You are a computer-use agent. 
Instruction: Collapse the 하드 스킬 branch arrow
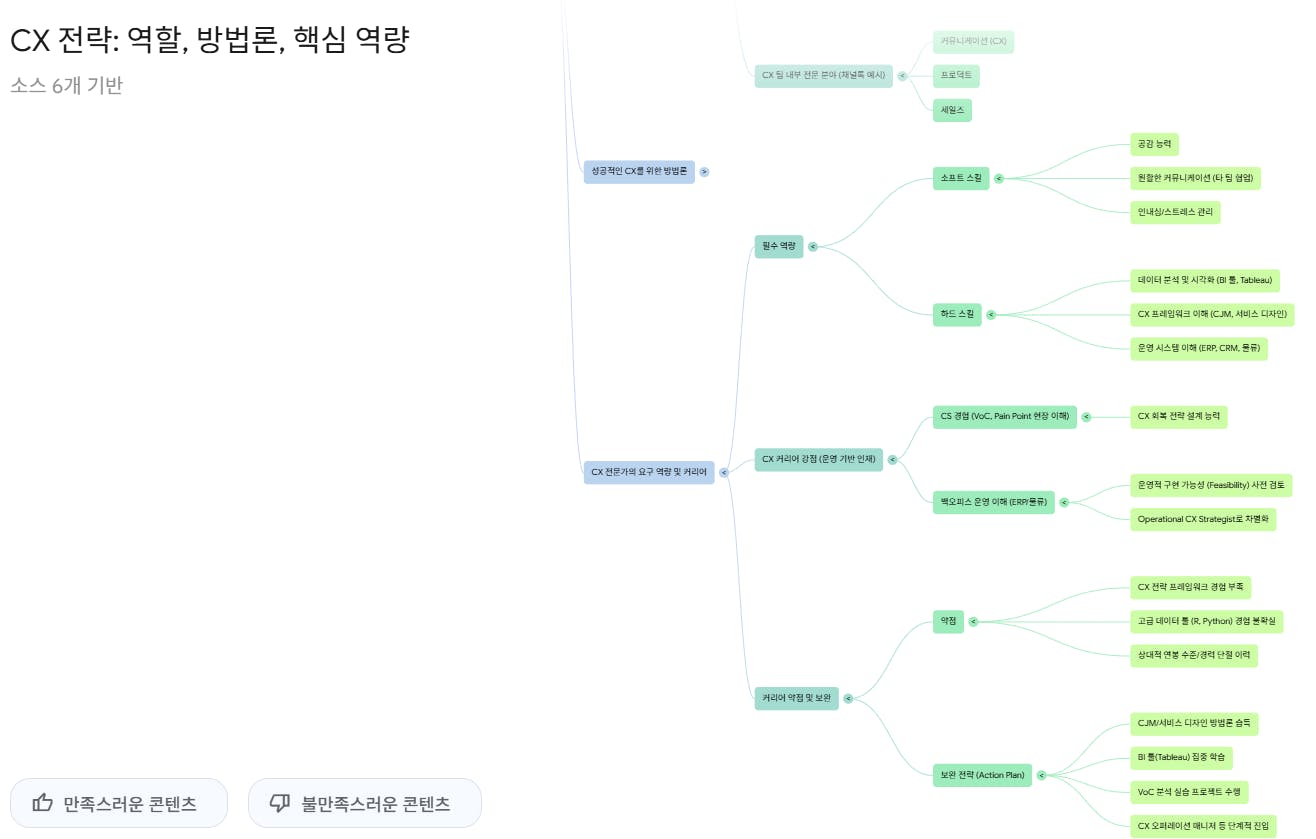coord(989,313)
